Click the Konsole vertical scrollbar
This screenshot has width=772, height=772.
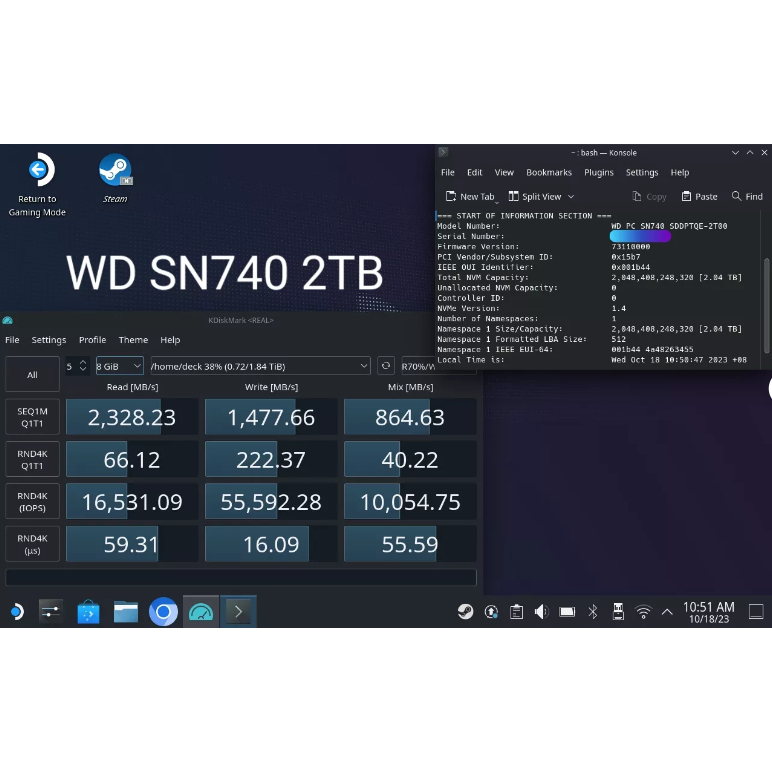pyautogui.click(x=767, y=305)
